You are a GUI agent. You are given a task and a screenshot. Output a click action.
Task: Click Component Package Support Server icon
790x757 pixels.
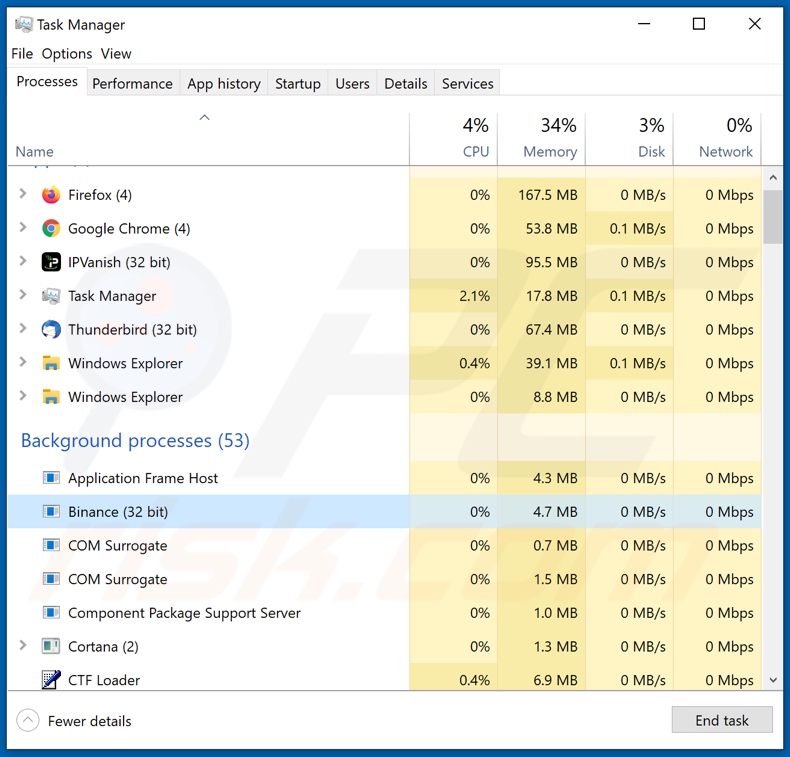click(51, 613)
